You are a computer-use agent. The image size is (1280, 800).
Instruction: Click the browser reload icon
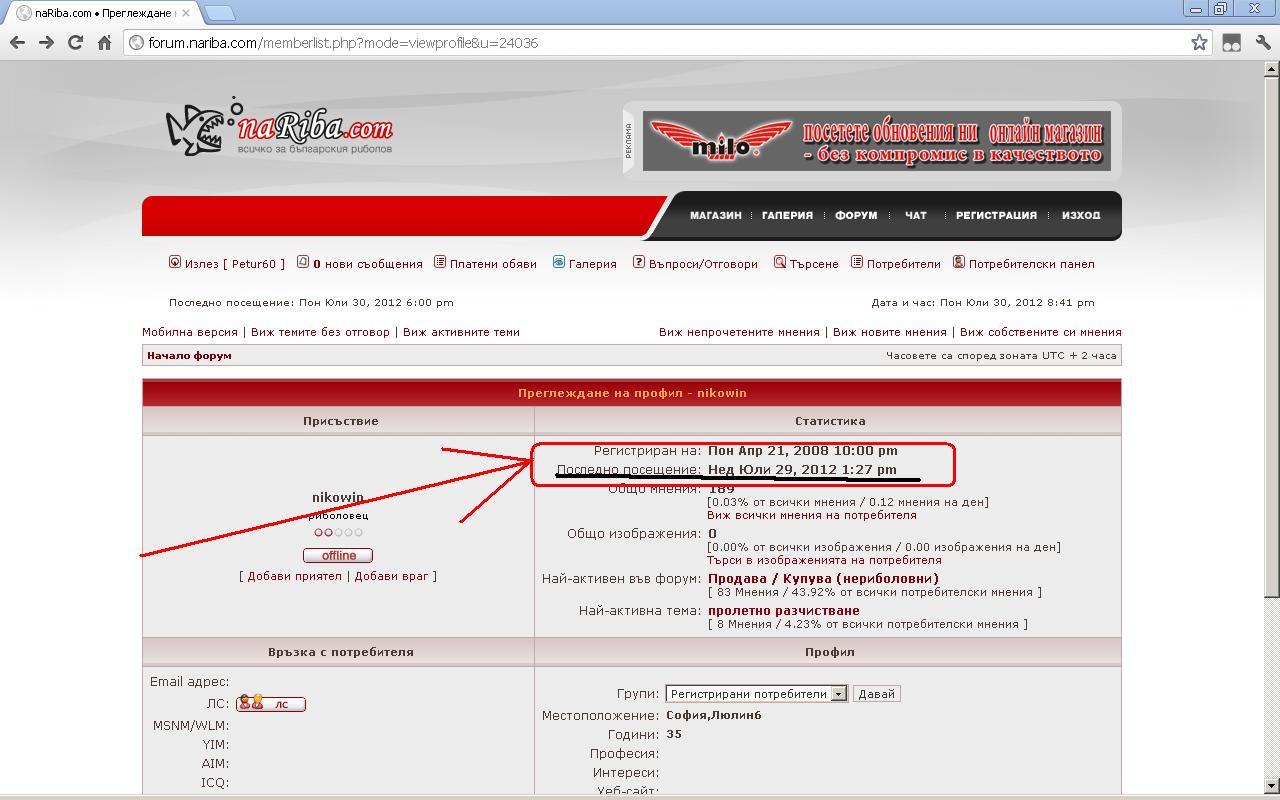pyautogui.click(x=75, y=43)
